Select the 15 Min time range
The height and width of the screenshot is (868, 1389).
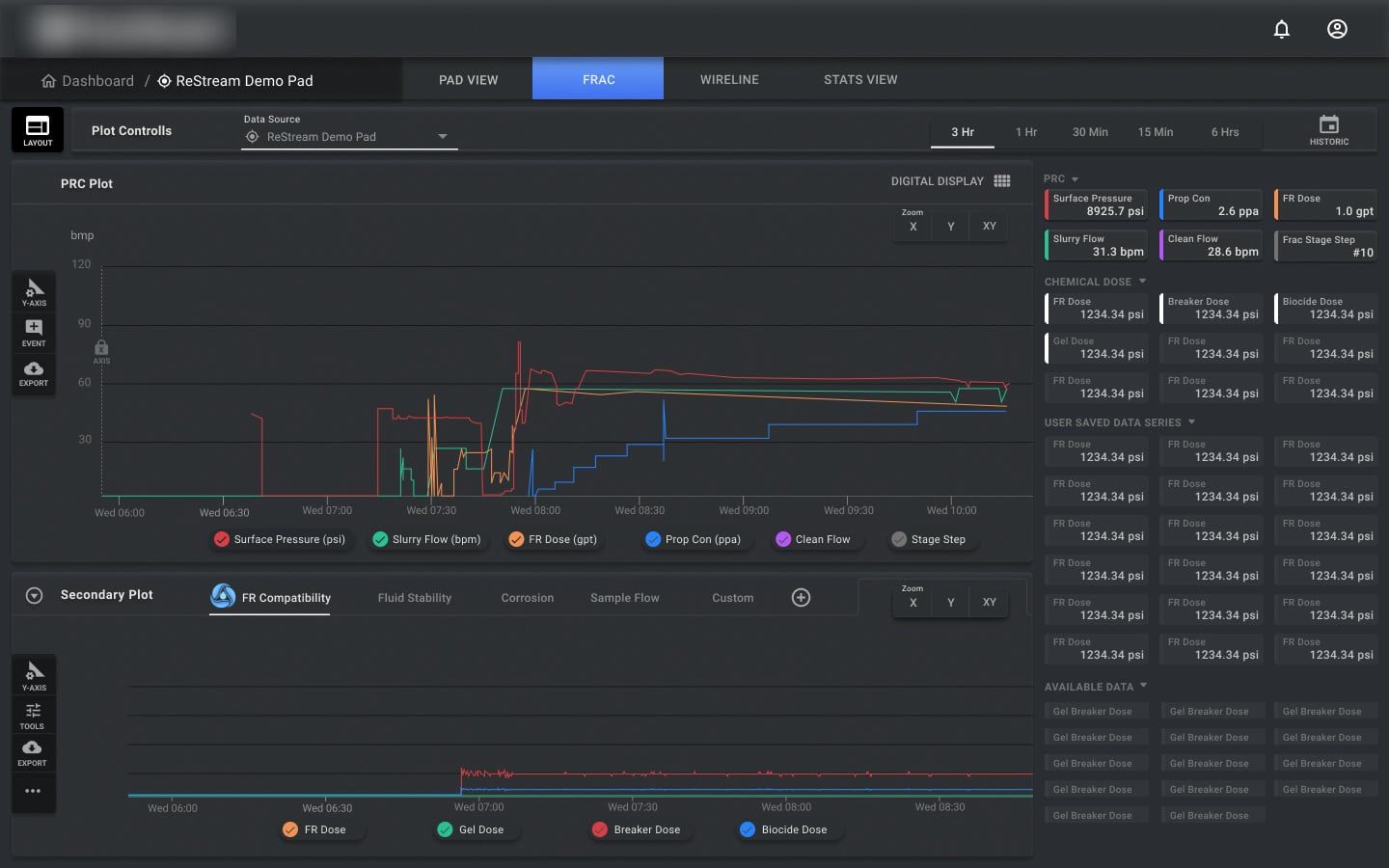pyautogui.click(x=1156, y=132)
